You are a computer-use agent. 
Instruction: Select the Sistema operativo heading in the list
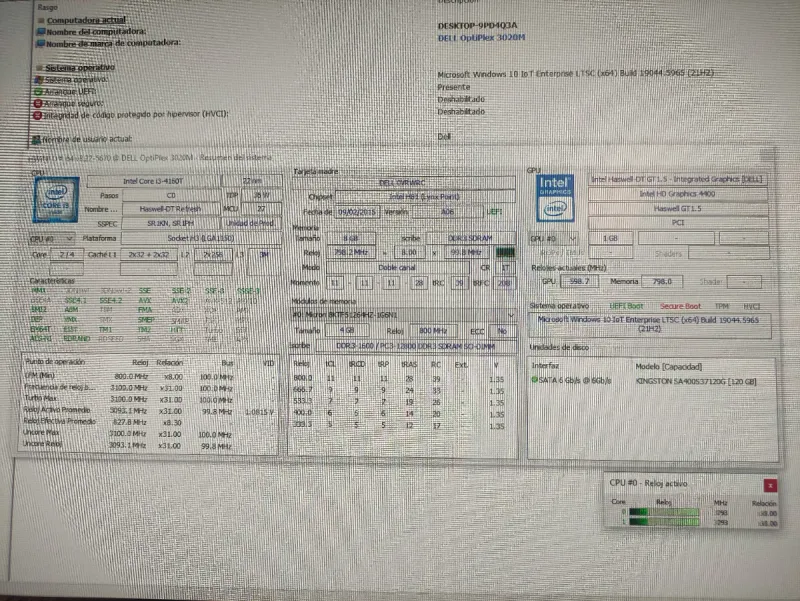80,67
